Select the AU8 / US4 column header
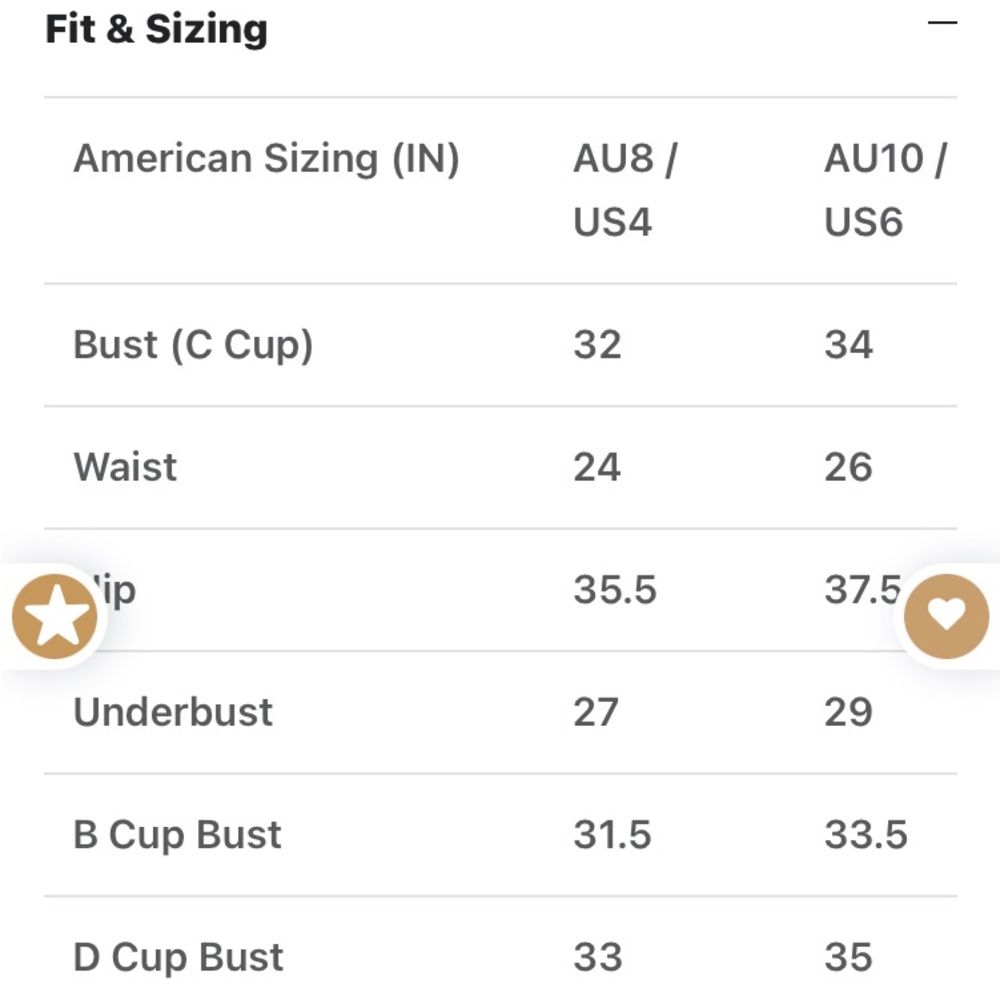This screenshot has width=1000, height=1000. [624, 190]
